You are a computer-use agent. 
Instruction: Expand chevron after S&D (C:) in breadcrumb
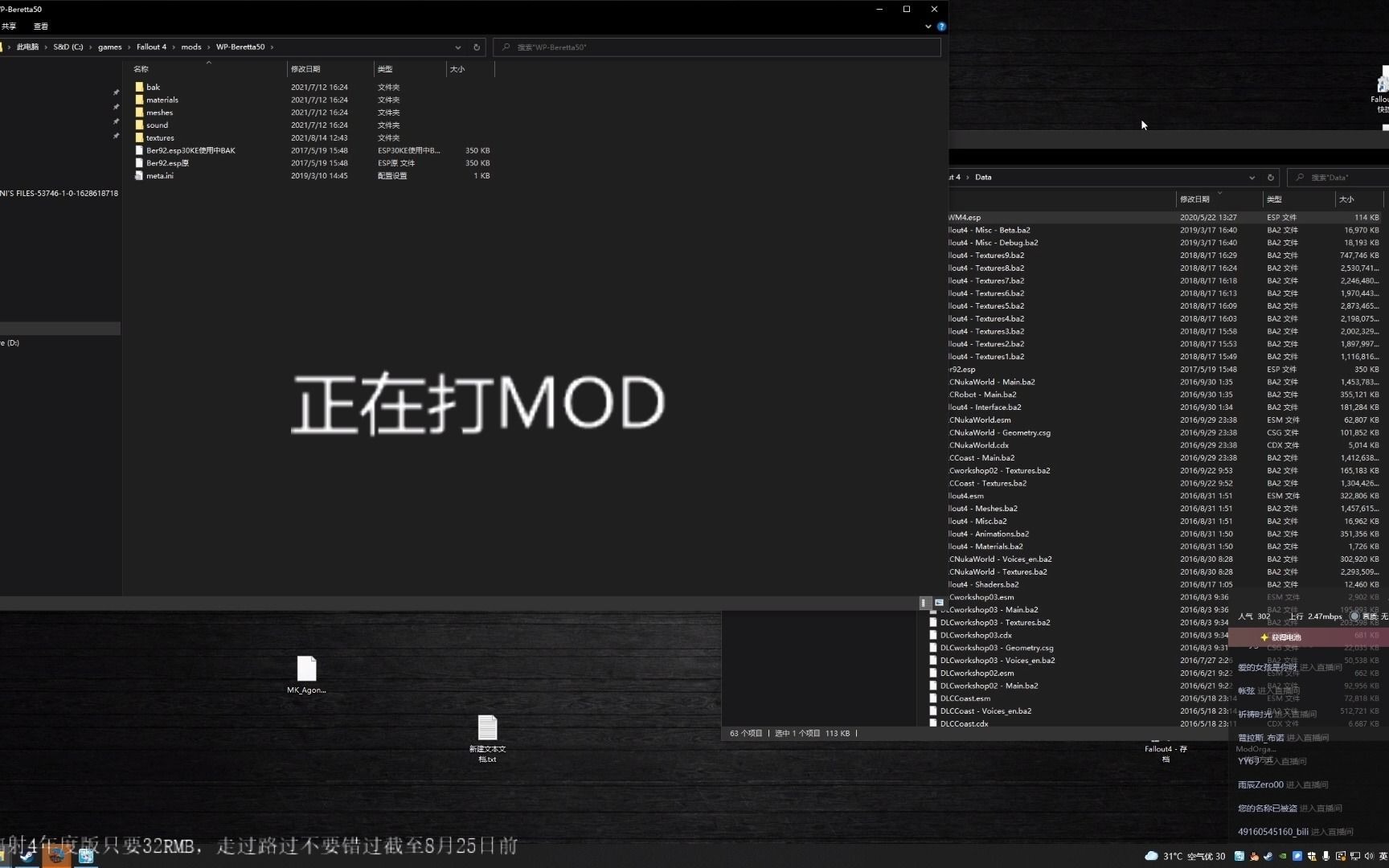(x=90, y=47)
